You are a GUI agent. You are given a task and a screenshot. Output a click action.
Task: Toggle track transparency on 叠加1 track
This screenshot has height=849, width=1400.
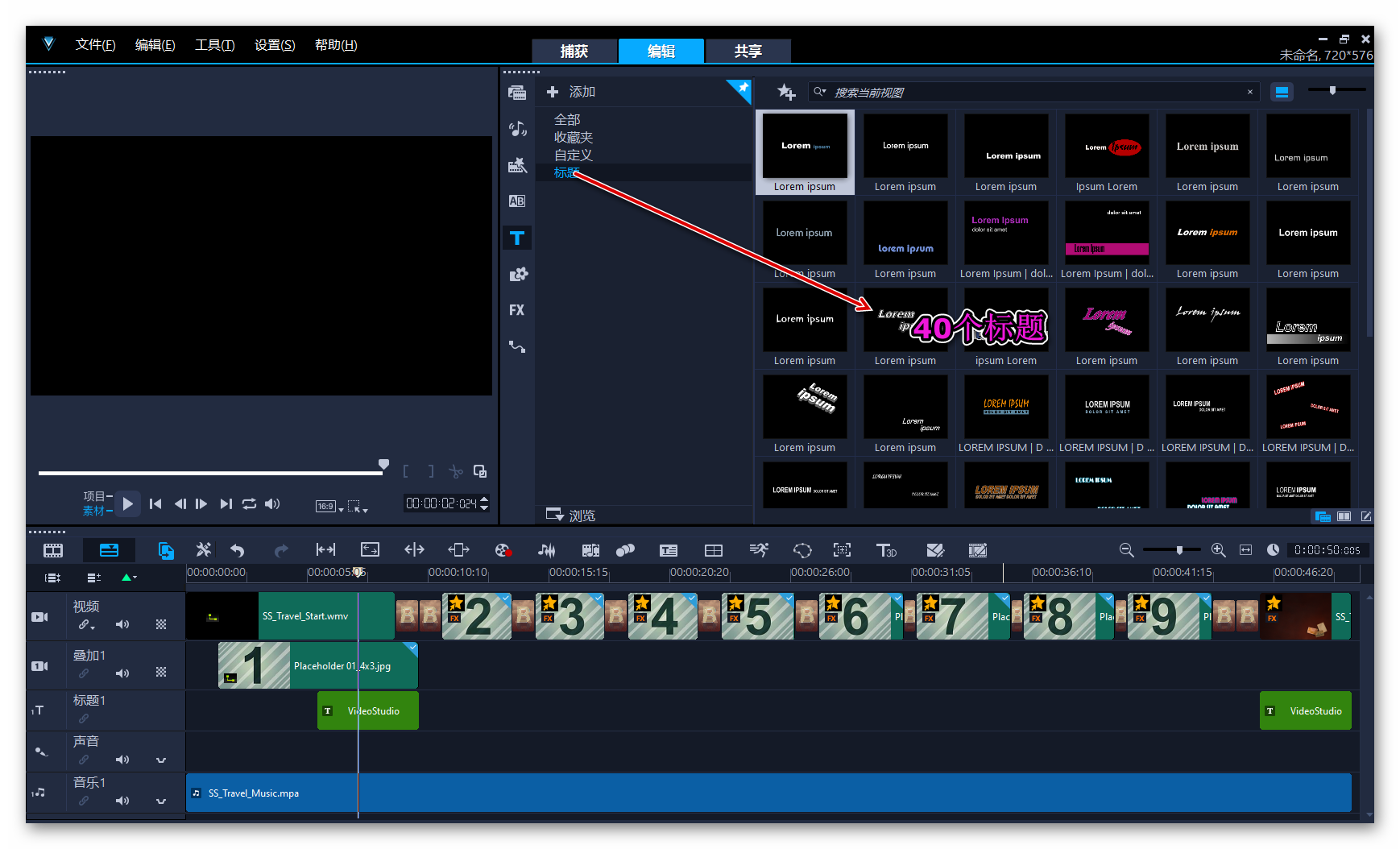[161, 672]
